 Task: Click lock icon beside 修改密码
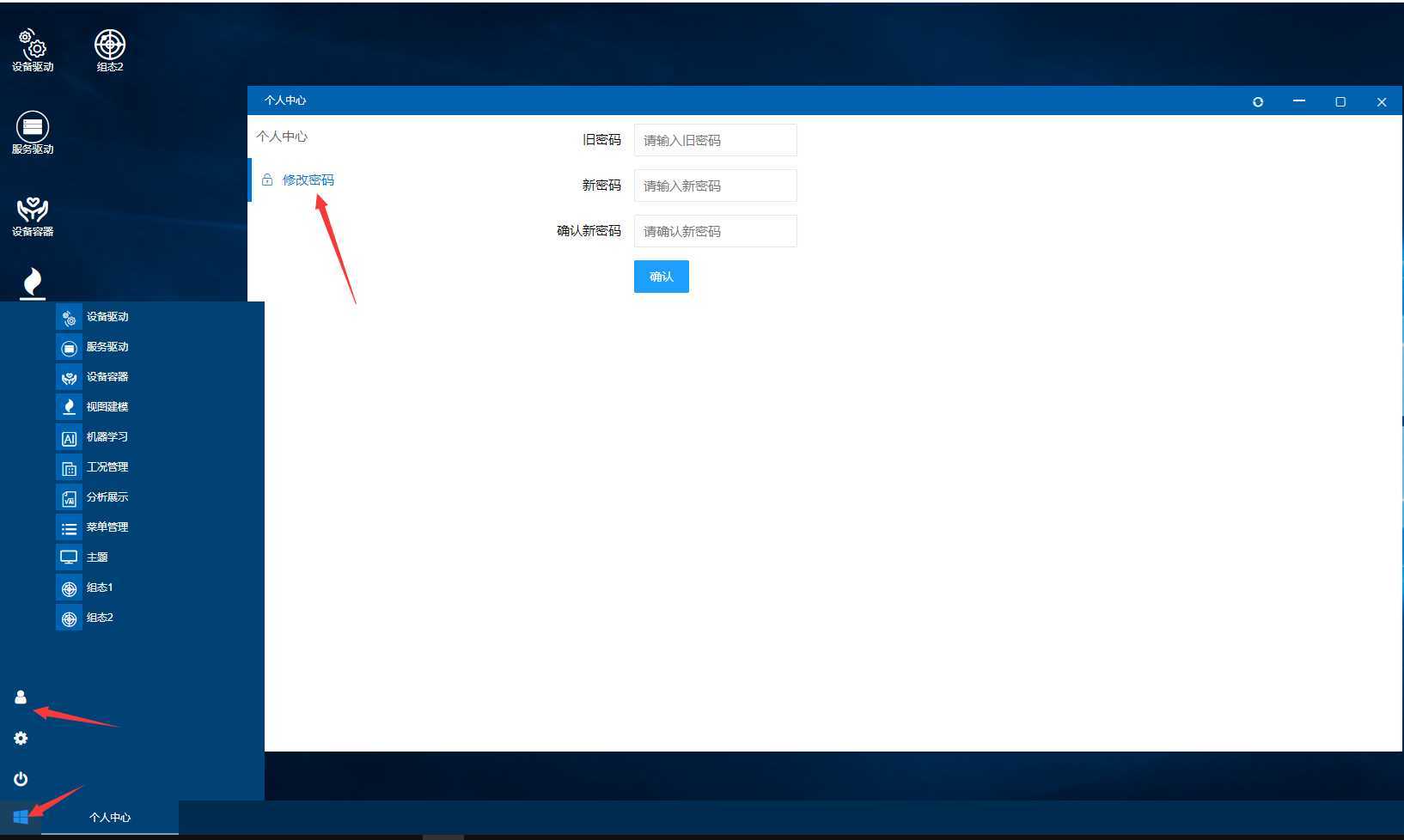tap(267, 180)
